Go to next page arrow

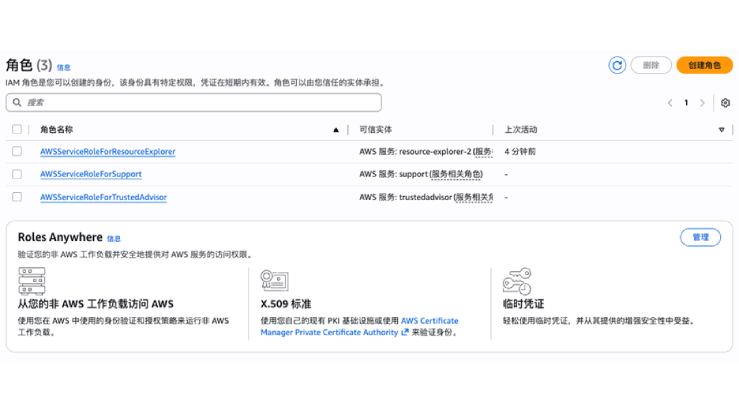[702, 103]
